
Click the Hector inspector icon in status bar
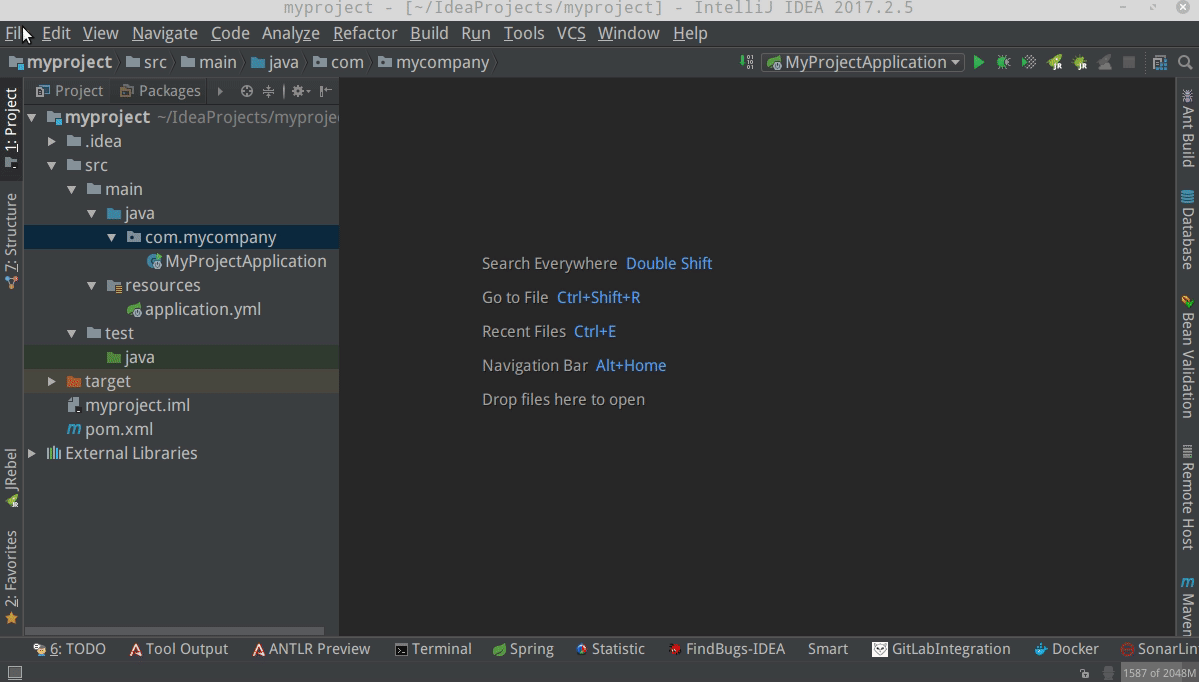(1108, 674)
